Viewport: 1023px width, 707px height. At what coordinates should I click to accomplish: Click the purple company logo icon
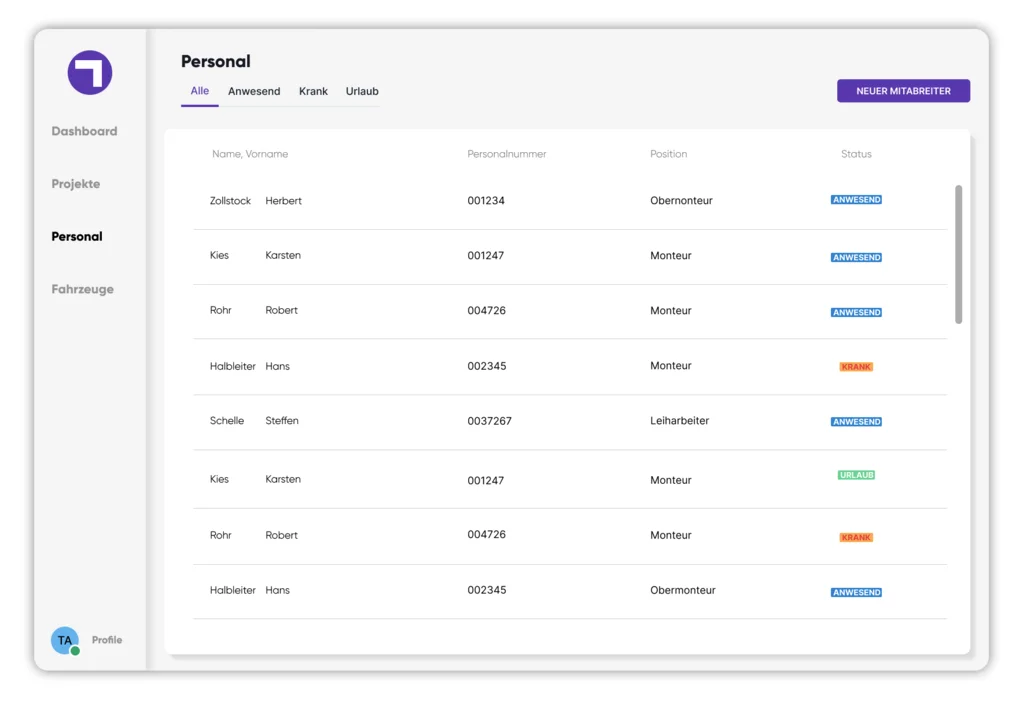point(90,72)
